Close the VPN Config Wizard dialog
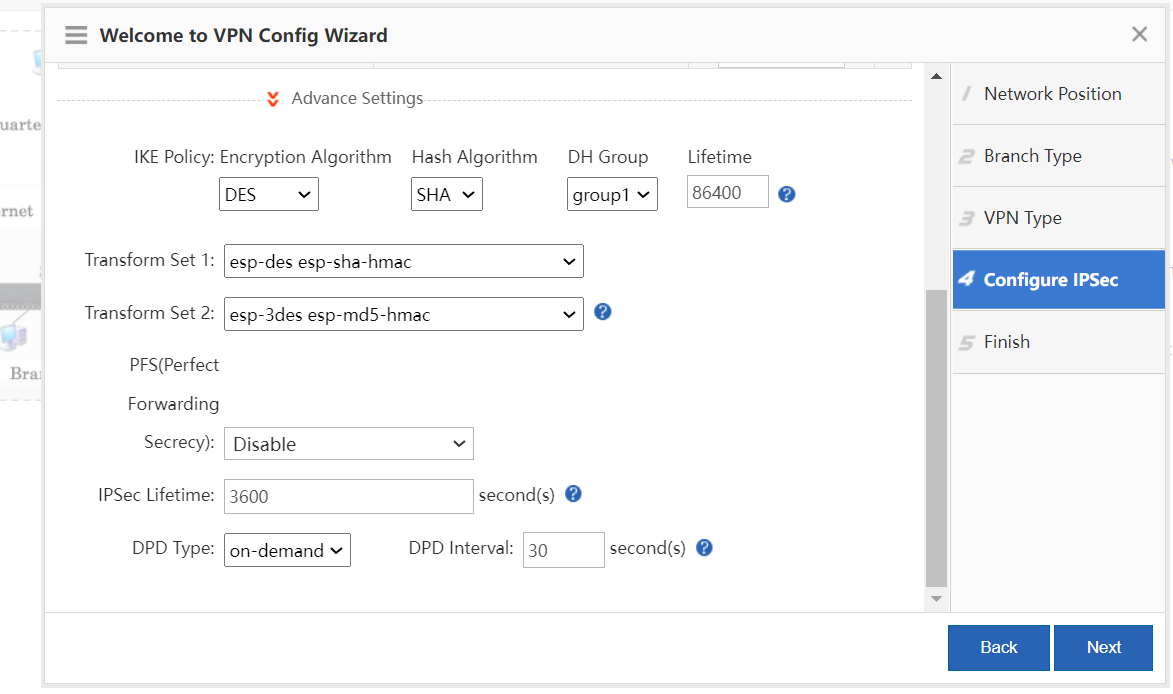The image size is (1173, 694). pos(1139,35)
